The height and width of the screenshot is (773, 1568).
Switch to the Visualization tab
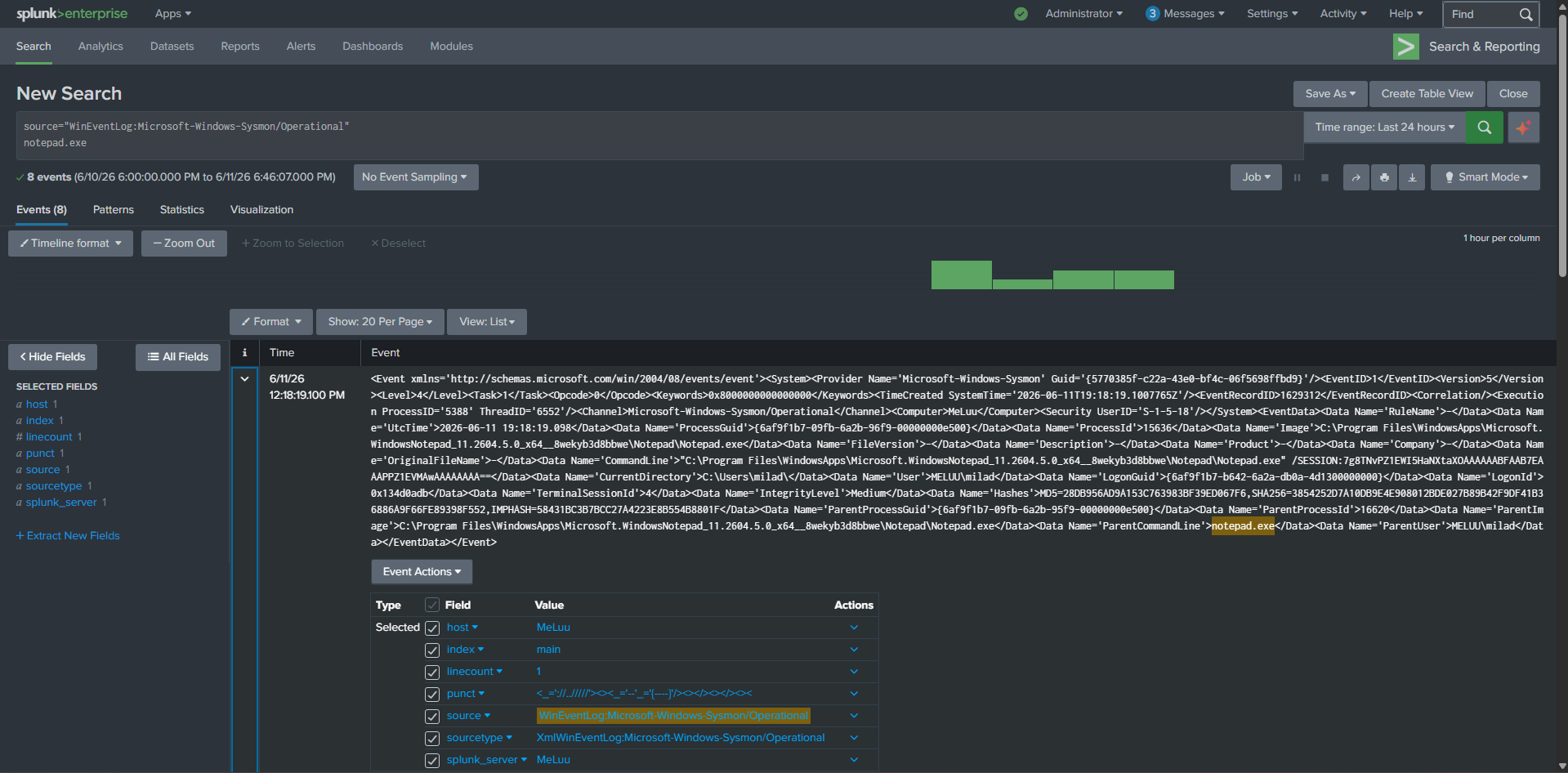pyautogui.click(x=261, y=210)
